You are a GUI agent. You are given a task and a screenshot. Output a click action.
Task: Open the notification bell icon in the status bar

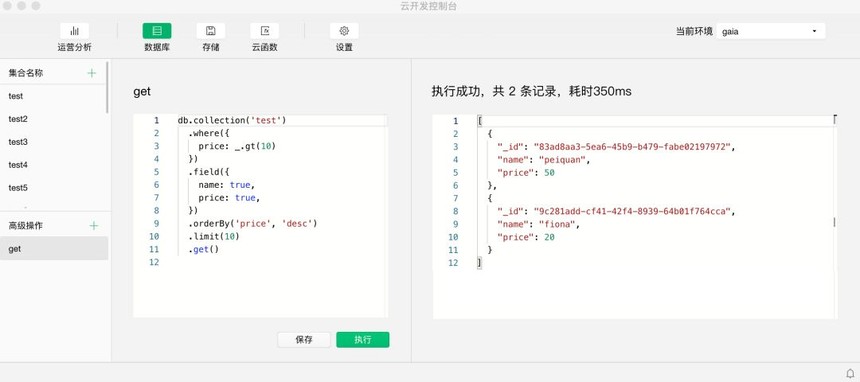point(851,373)
